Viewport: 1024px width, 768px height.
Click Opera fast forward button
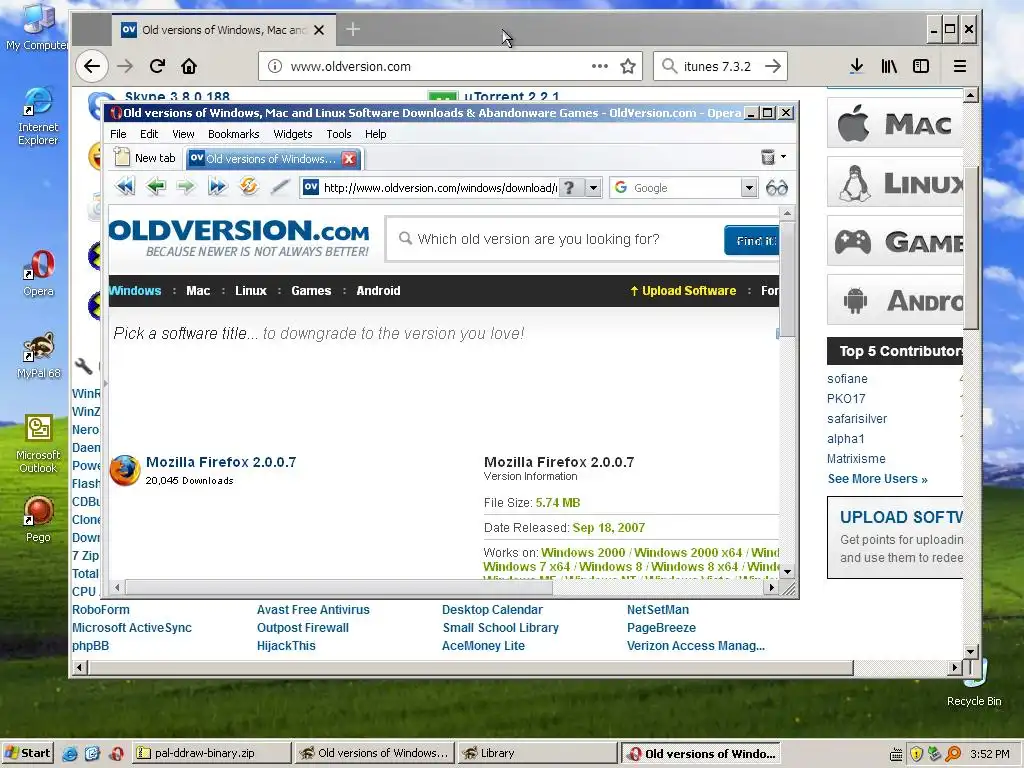[x=217, y=187]
